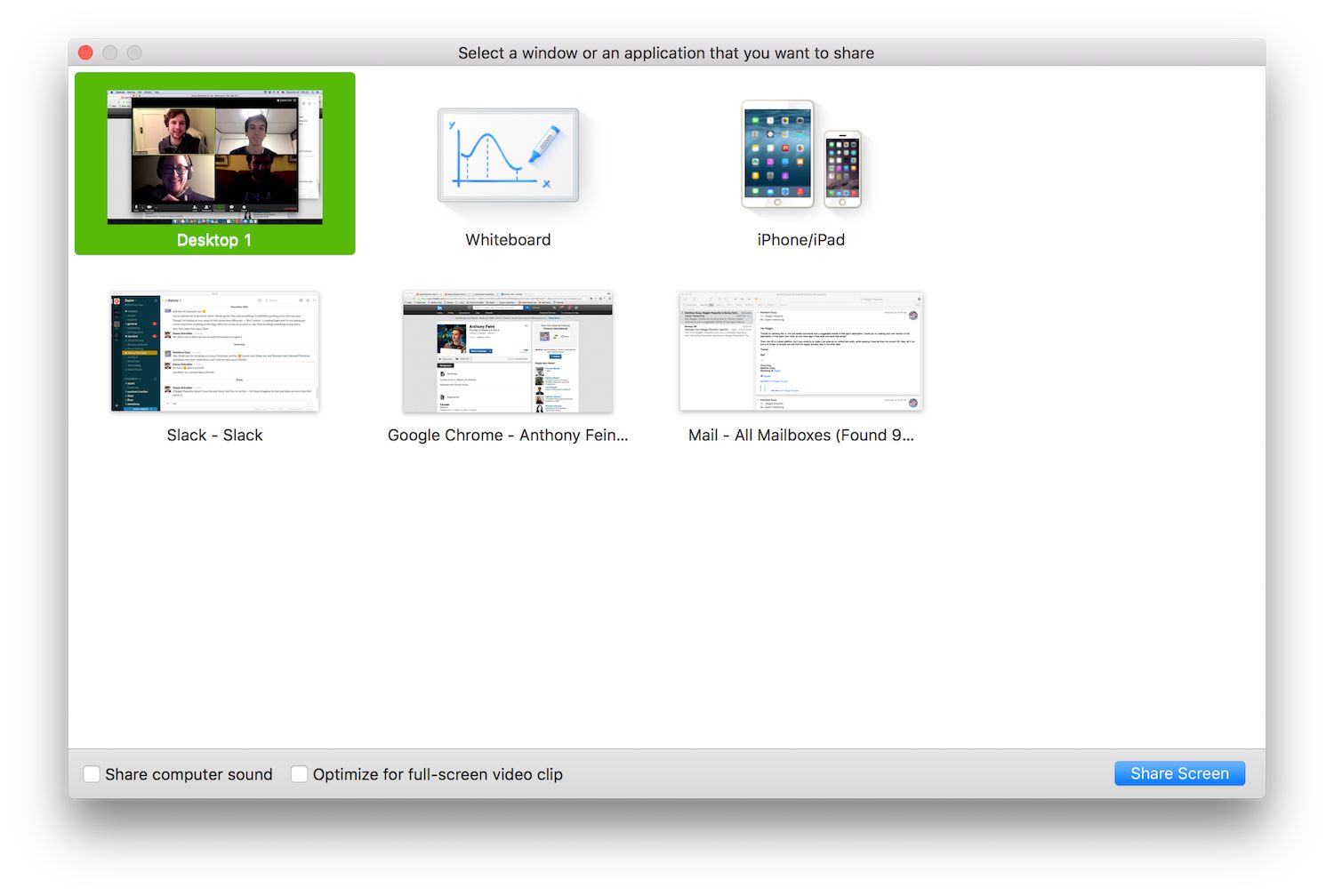Click the 'iPhone/iPad' caption text
1334x896 pixels.
800,240
